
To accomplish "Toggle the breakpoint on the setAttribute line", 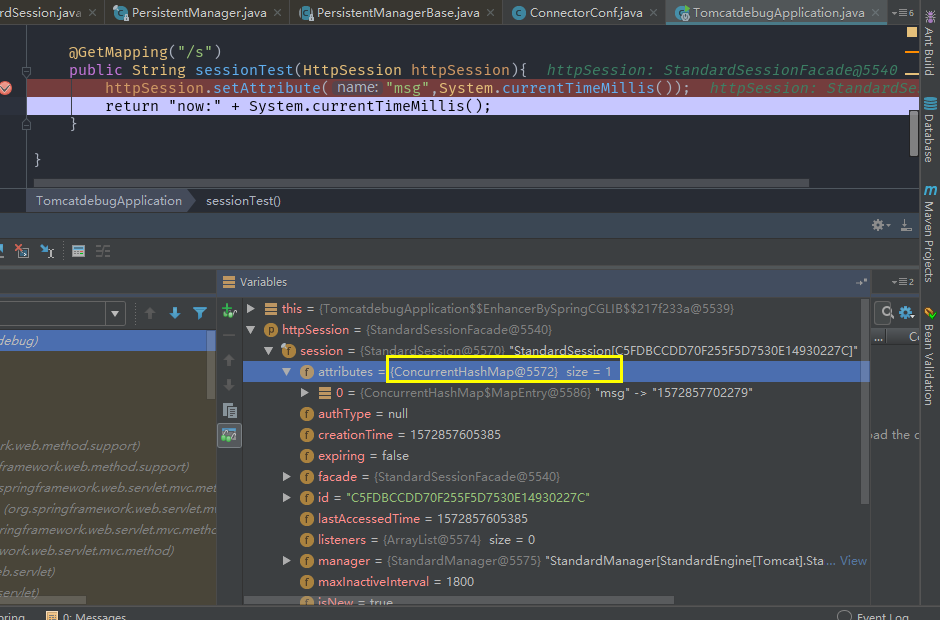I will pyautogui.click(x=6, y=88).
